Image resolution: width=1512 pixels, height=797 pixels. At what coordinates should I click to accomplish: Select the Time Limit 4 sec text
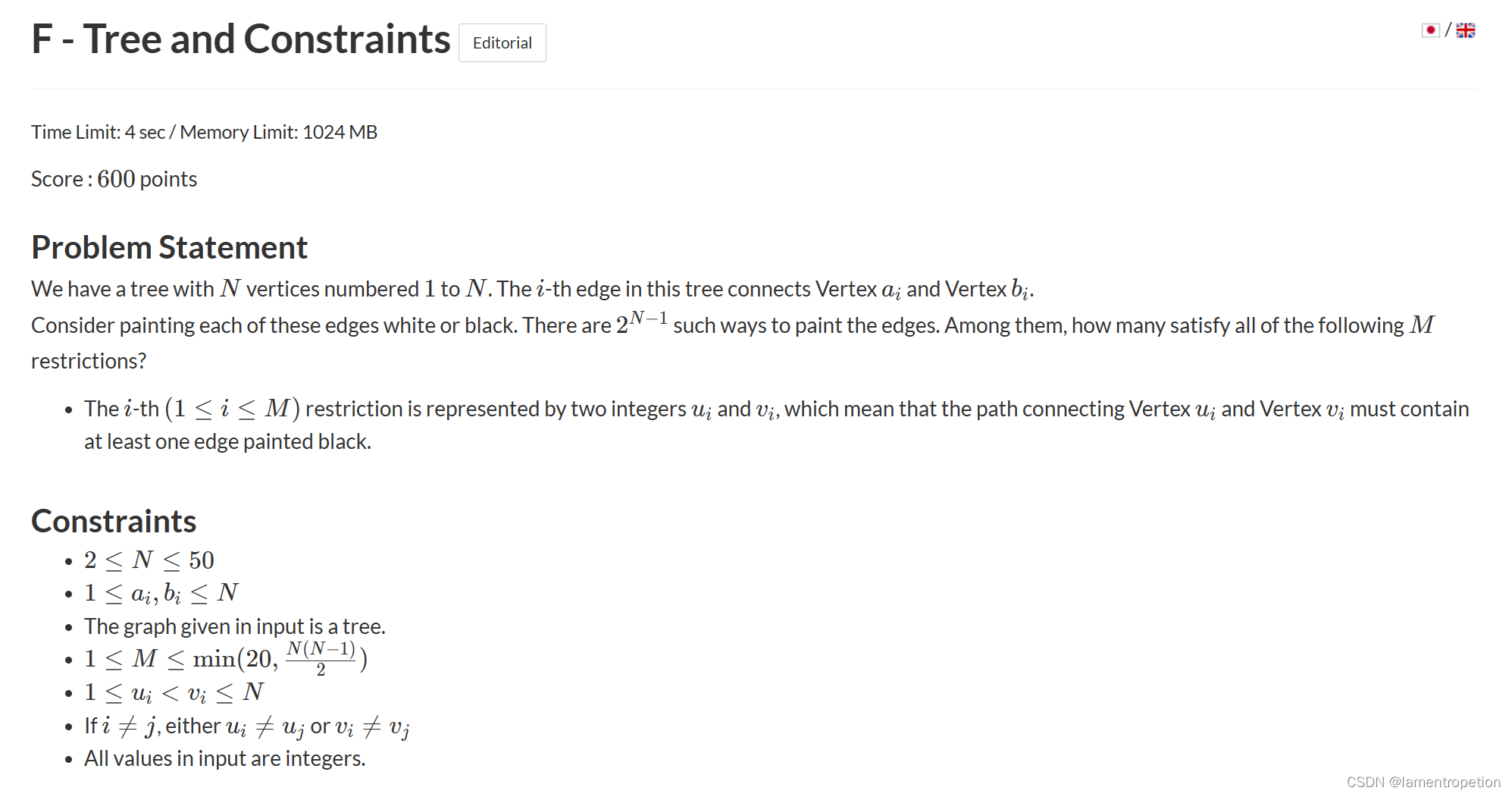pyautogui.click(x=204, y=132)
